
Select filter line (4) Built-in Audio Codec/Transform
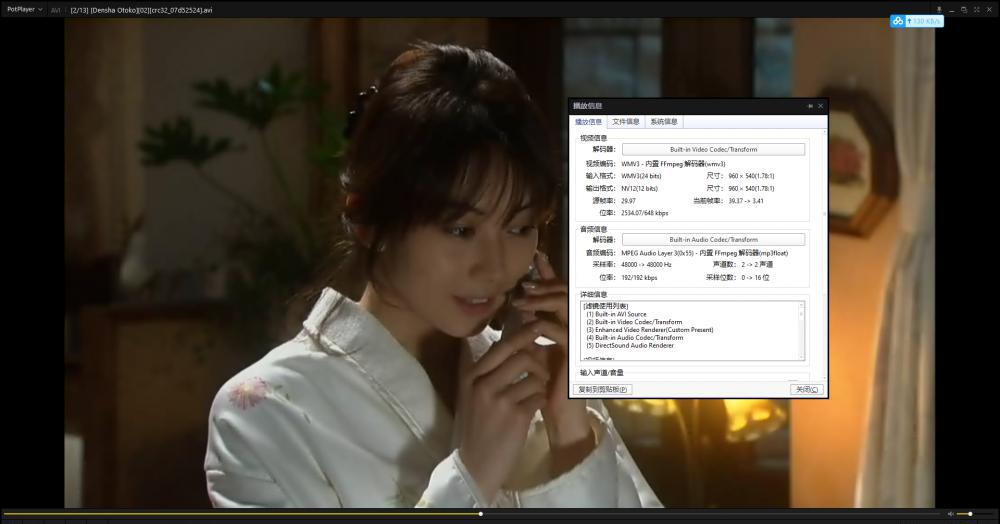[635, 337]
